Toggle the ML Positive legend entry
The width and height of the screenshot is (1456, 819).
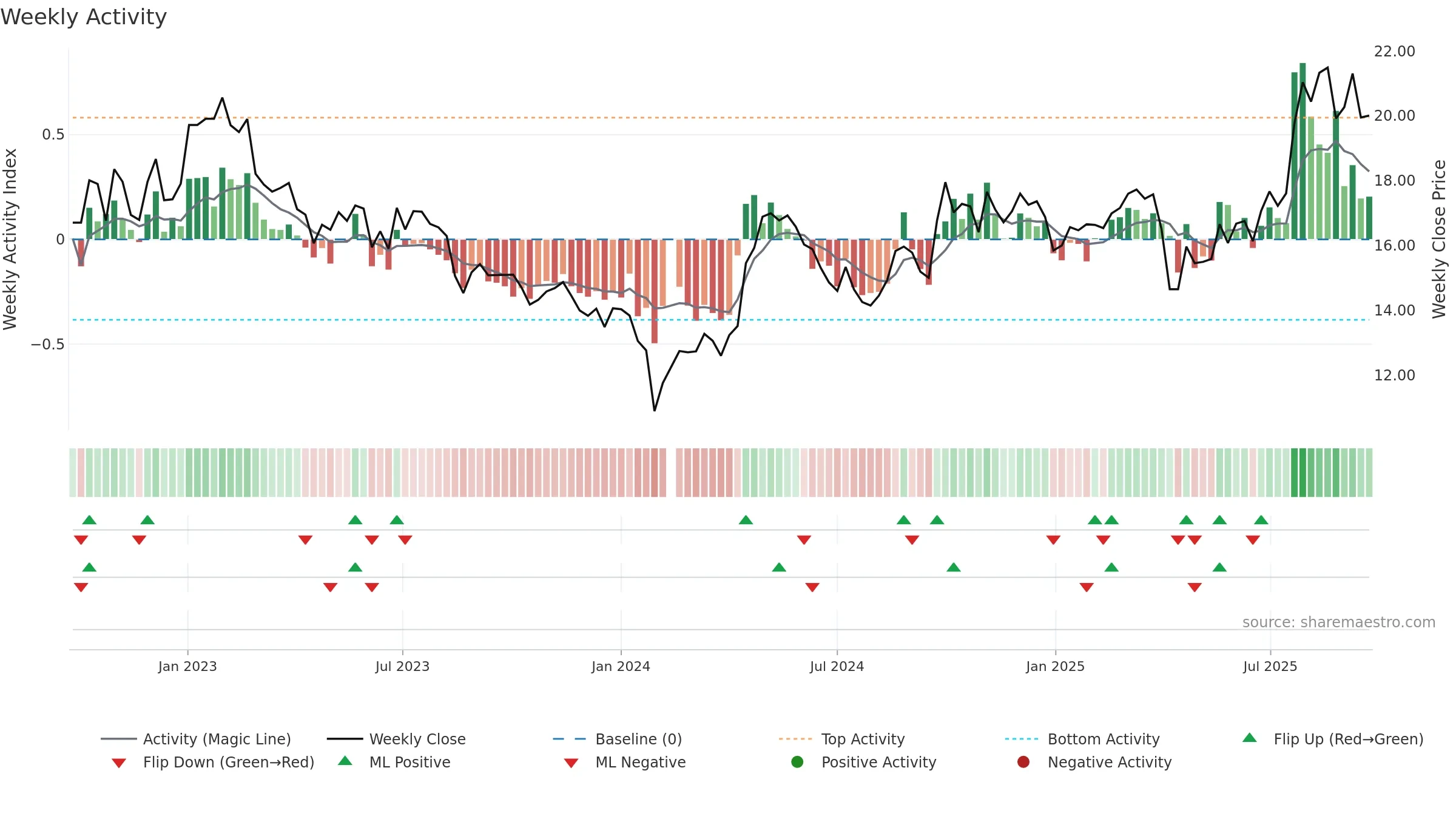(x=394, y=762)
